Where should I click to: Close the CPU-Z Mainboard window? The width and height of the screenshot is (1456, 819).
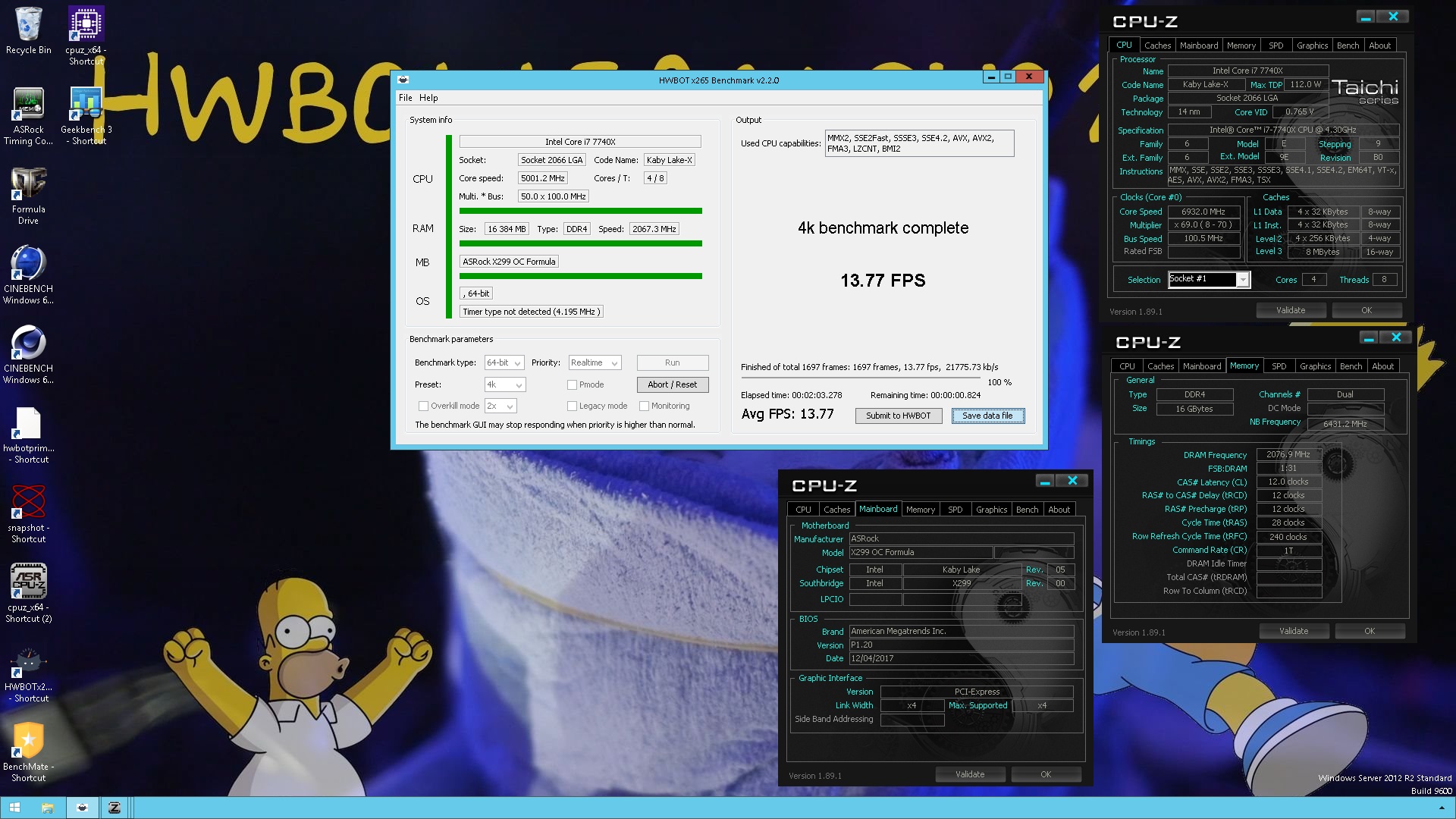[1072, 481]
